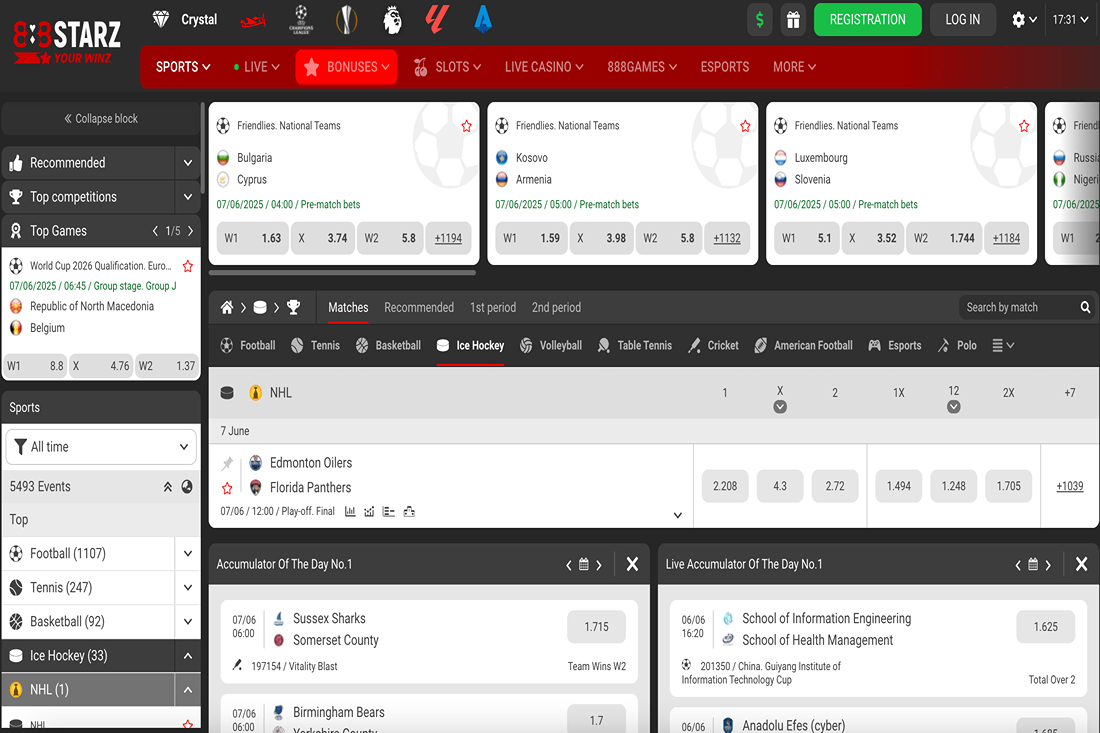Open the 888GAMES menu
This screenshot has width=1100, height=733.
click(x=642, y=67)
